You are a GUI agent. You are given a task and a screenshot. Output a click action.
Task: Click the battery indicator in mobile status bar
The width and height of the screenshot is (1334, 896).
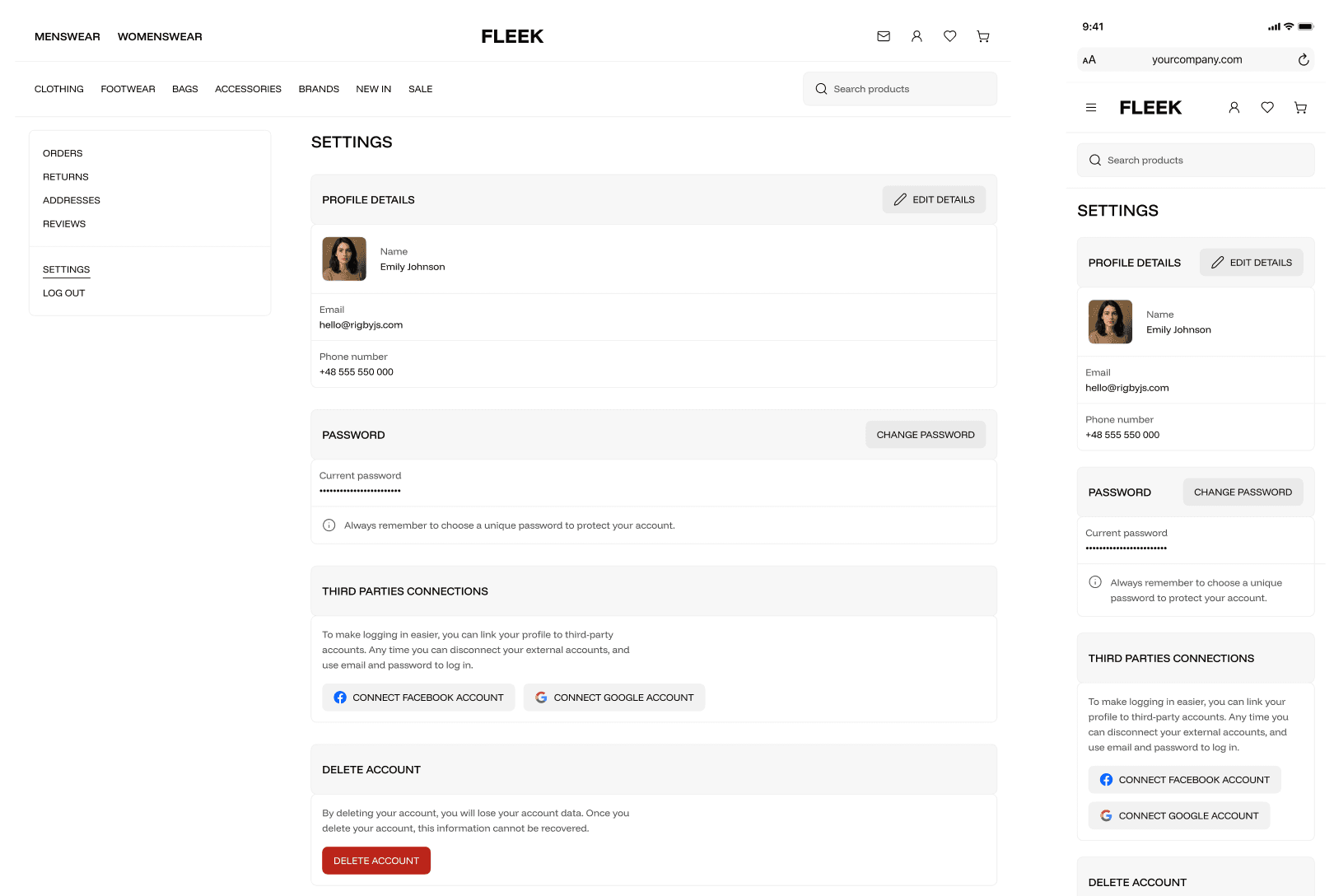click(x=1306, y=26)
